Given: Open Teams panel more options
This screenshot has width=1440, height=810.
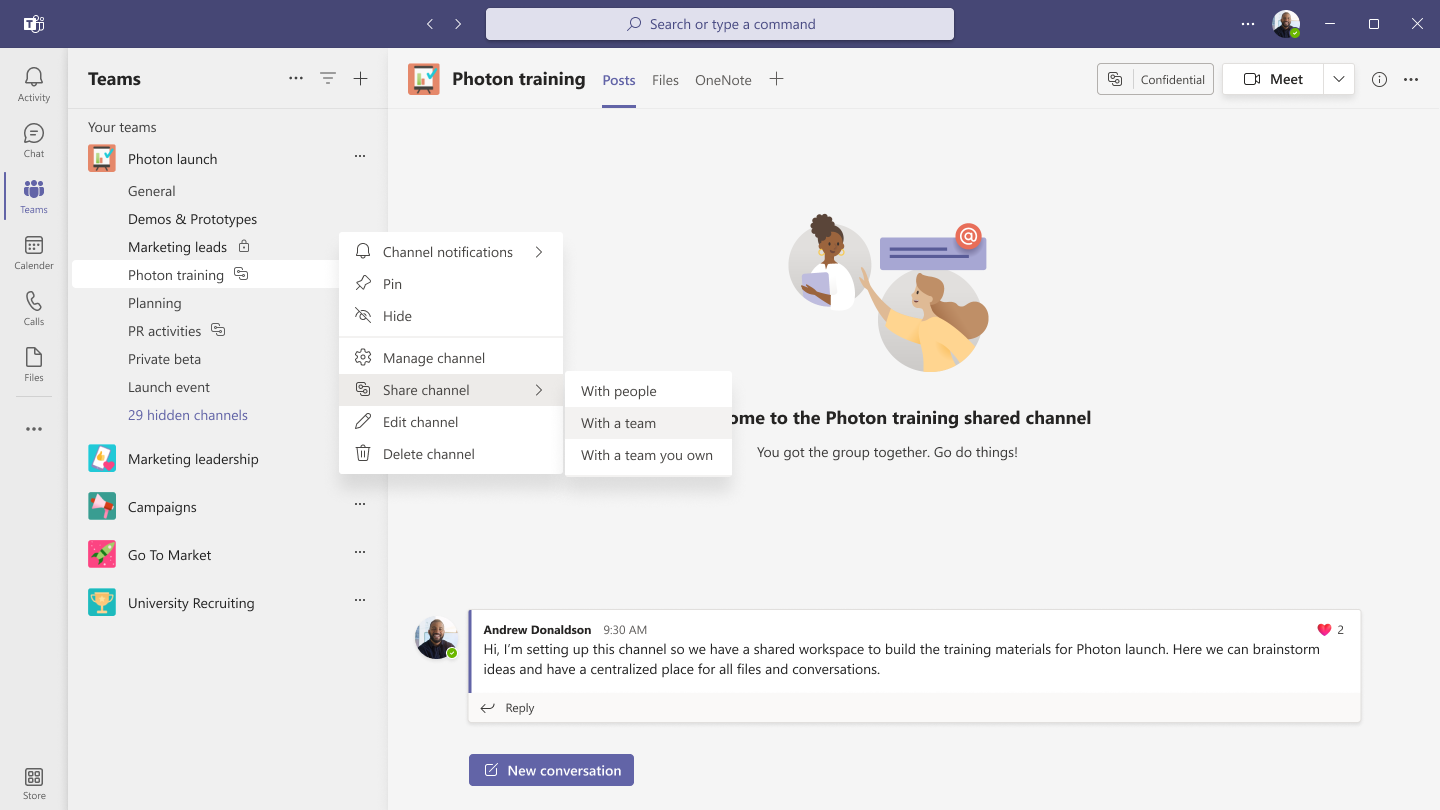Looking at the screenshot, I should pos(296,79).
